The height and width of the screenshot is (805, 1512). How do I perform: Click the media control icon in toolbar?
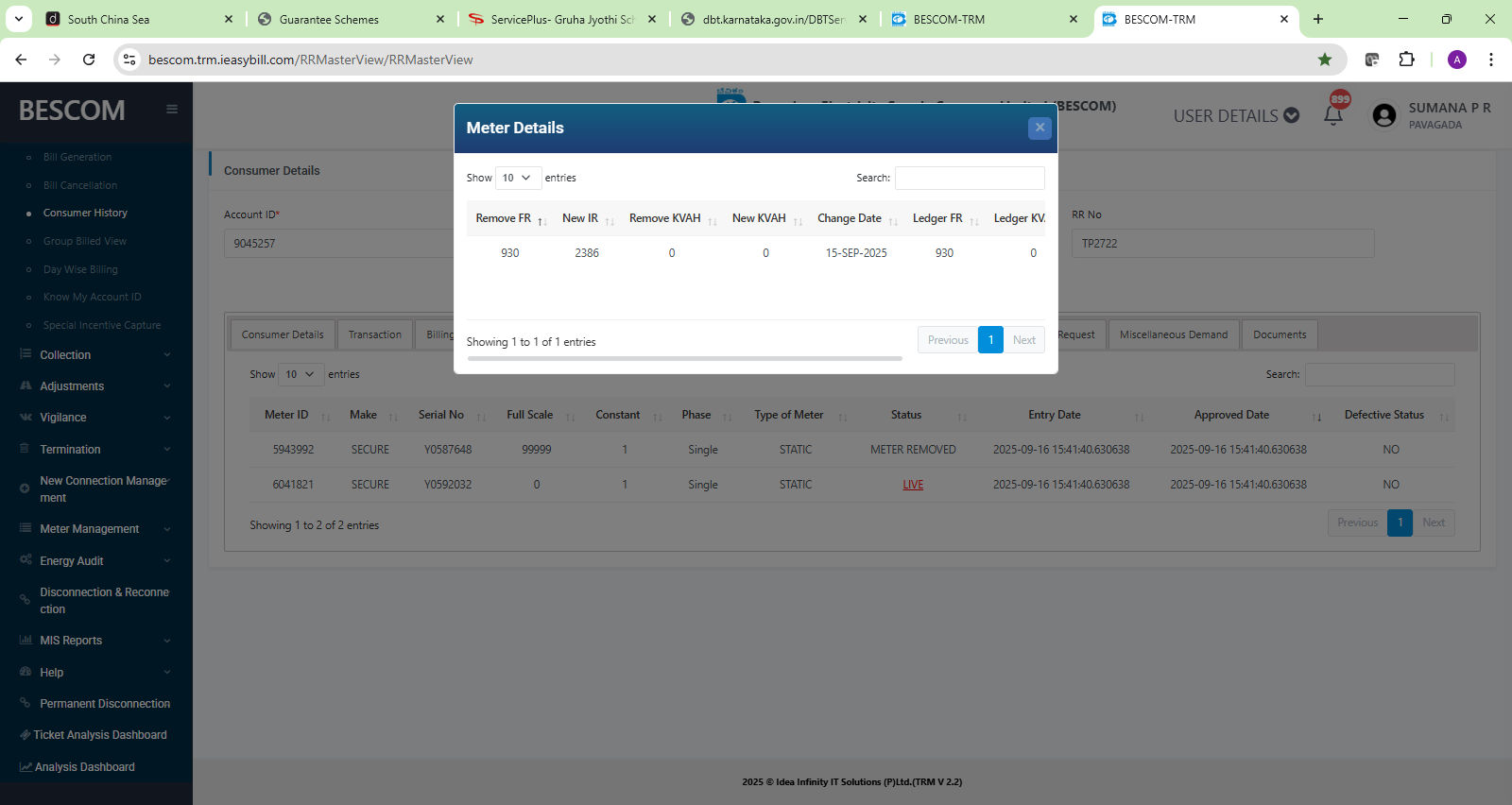click(x=1372, y=60)
